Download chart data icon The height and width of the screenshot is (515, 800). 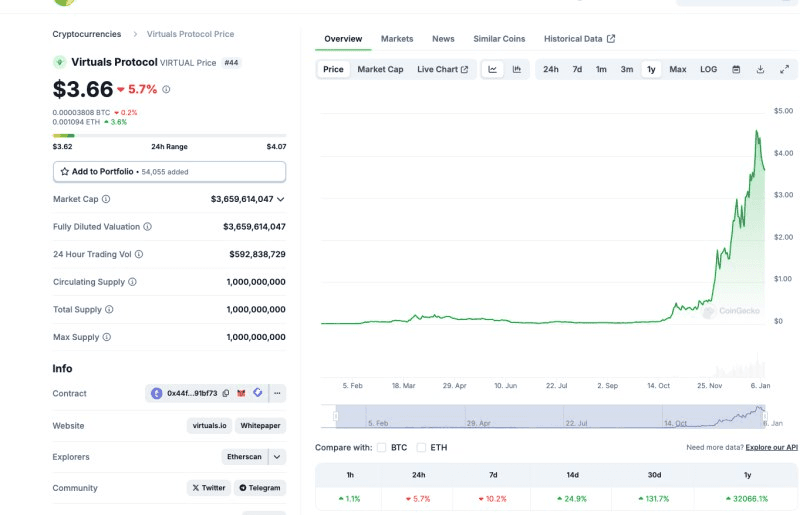click(x=760, y=69)
